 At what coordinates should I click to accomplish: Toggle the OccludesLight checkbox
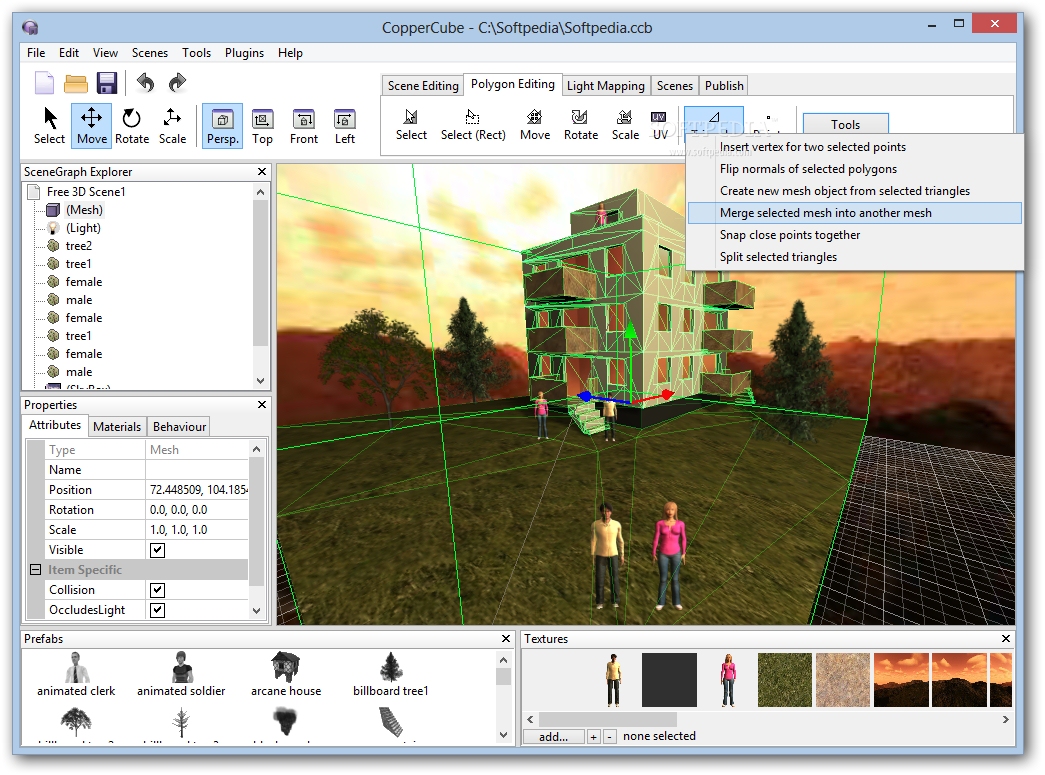pyautogui.click(x=157, y=610)
